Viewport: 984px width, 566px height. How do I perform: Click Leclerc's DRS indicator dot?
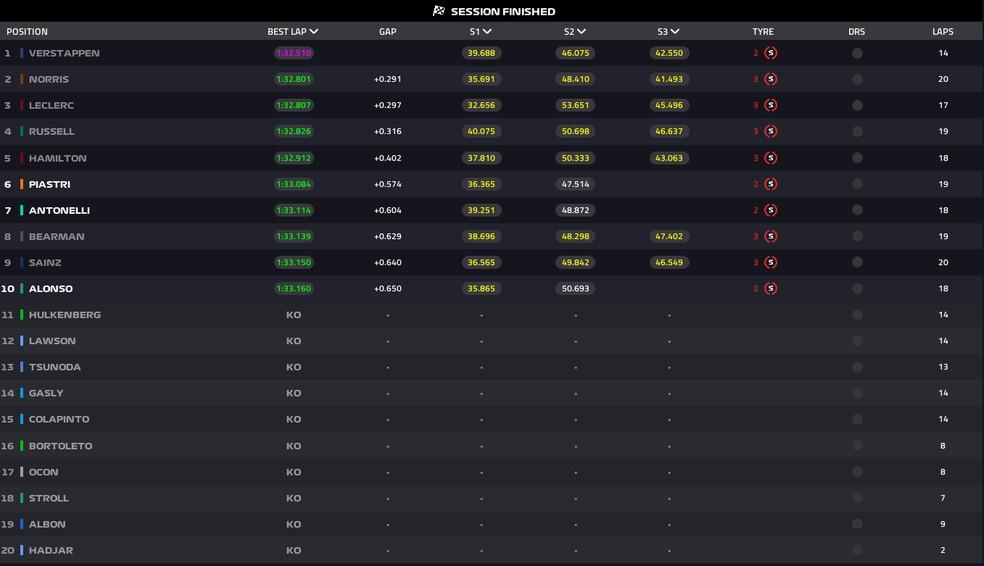(857, 105)
